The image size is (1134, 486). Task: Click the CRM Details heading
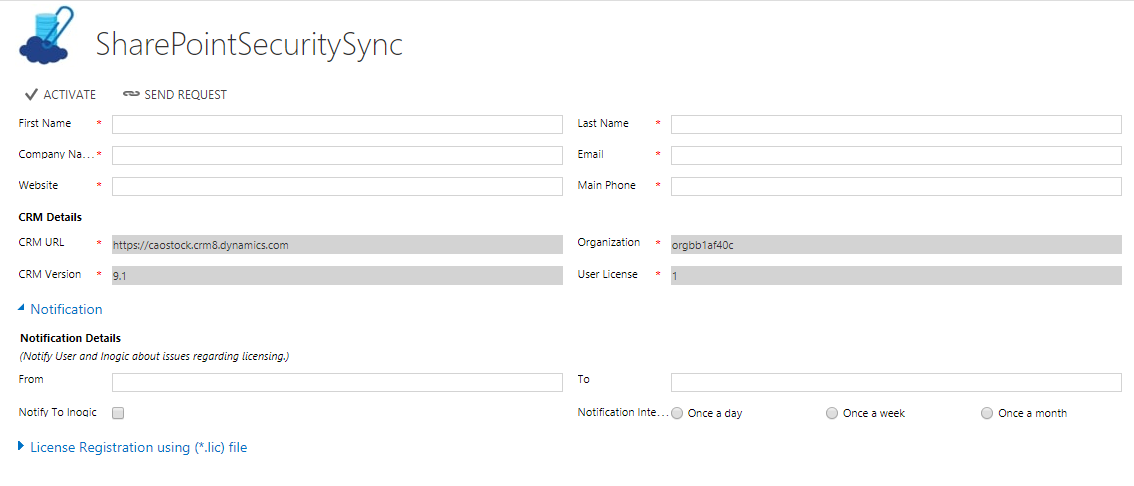tap(50, 216)
